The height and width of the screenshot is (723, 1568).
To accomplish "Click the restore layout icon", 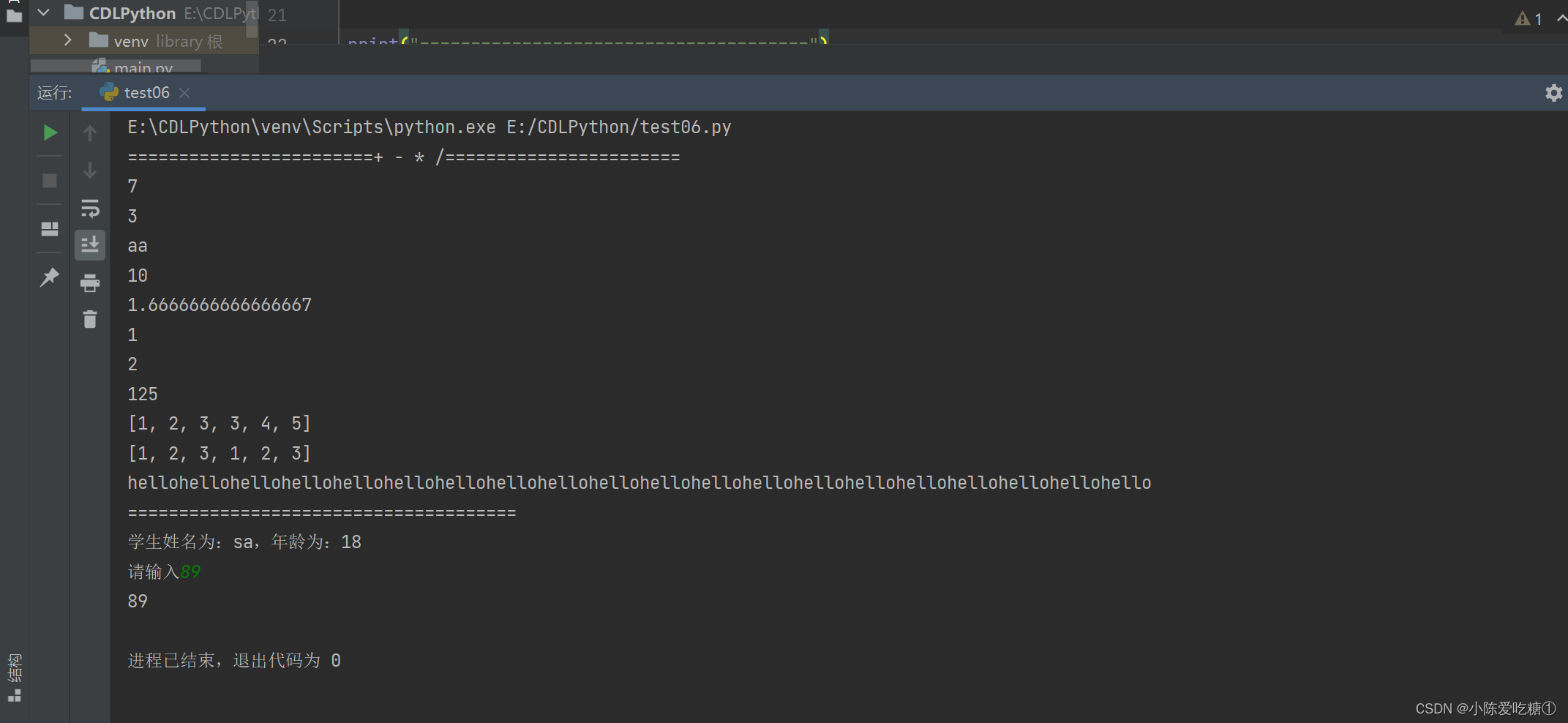I will coord(50,229).
